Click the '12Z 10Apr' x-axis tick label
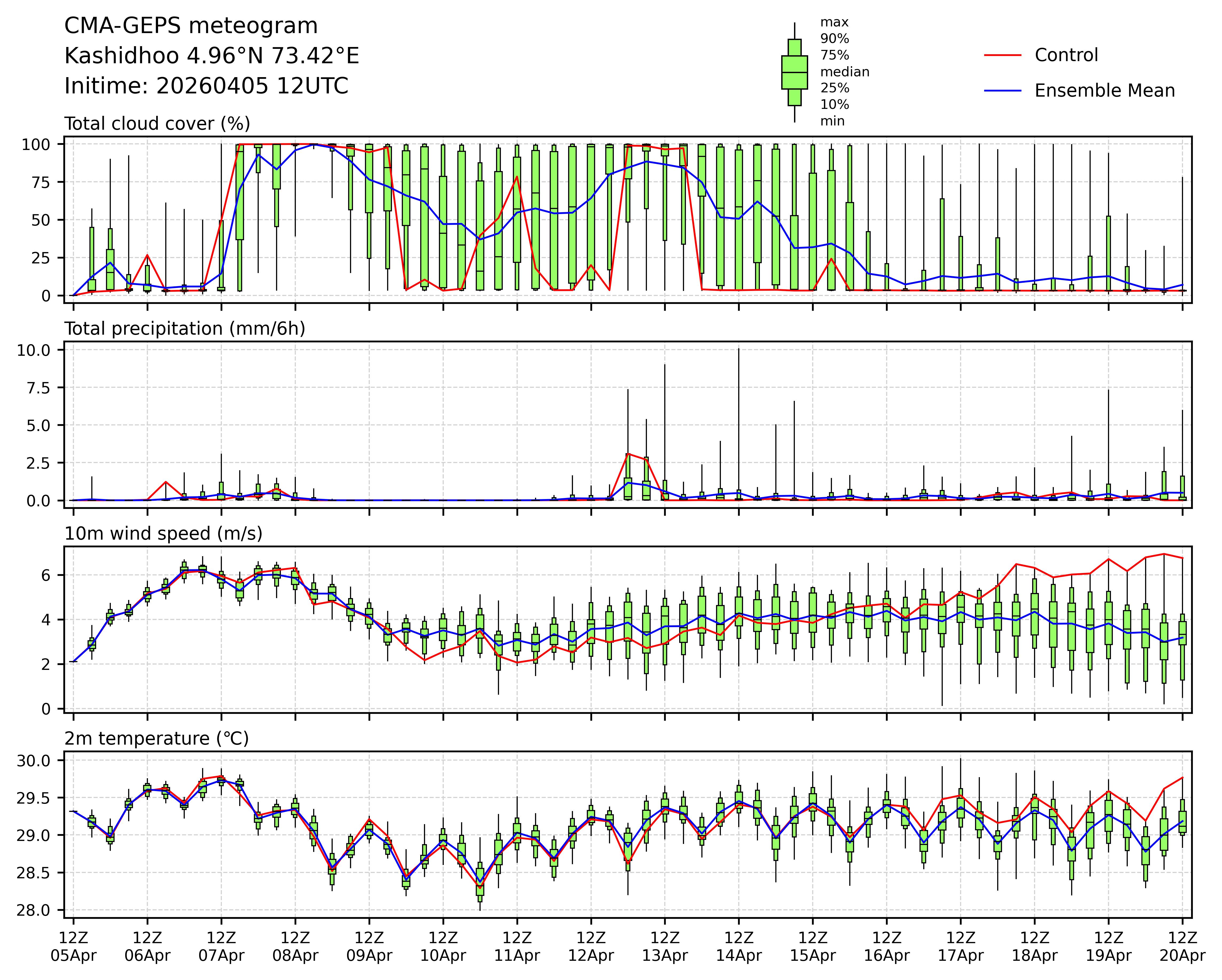Image resolution: width=1222 pixels, height=980 pixels. pyautogui.click(x=443, y=946)
